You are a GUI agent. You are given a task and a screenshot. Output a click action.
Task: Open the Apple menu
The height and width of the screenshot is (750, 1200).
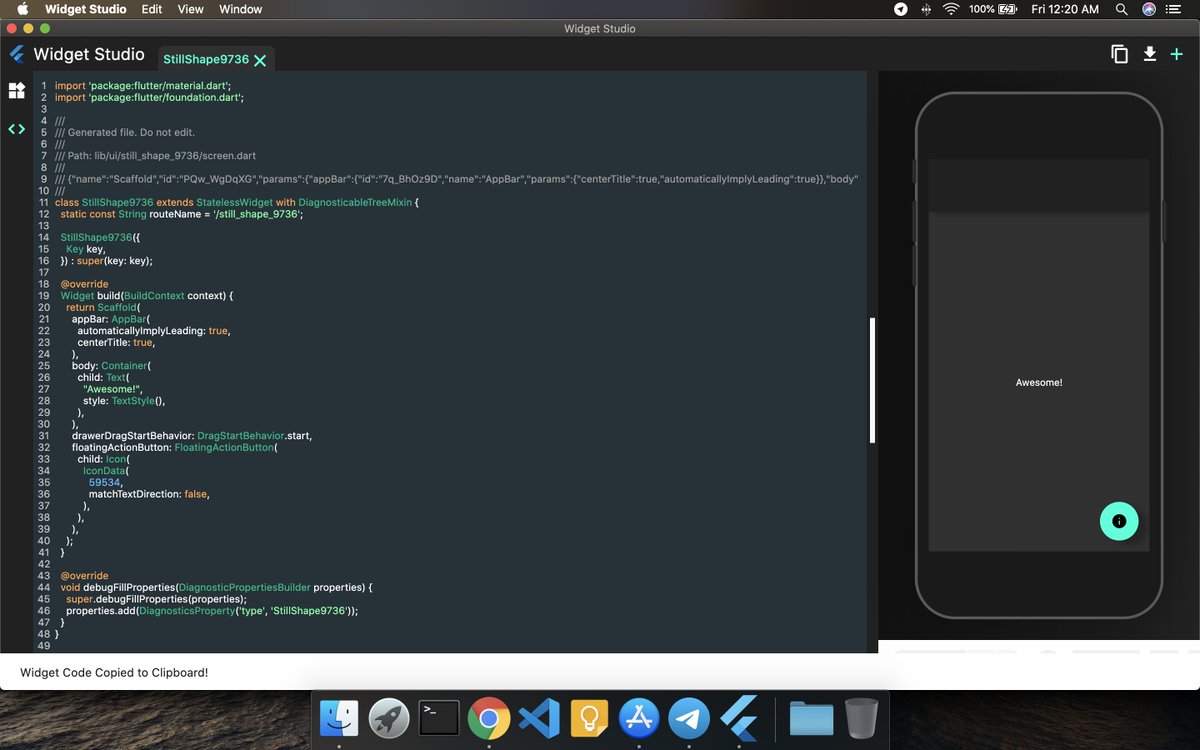tap(22, 9)
